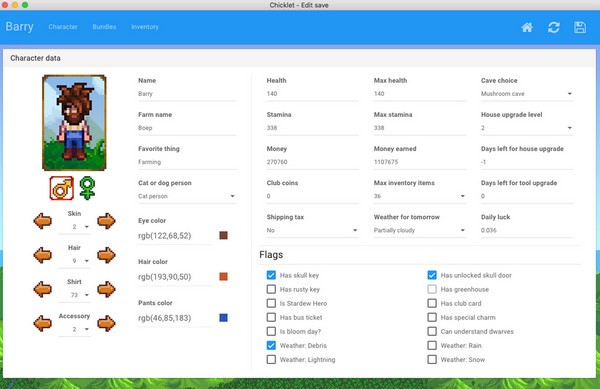Click the next Skin arrow
The image size is (600, 389).
pos(106,221)
